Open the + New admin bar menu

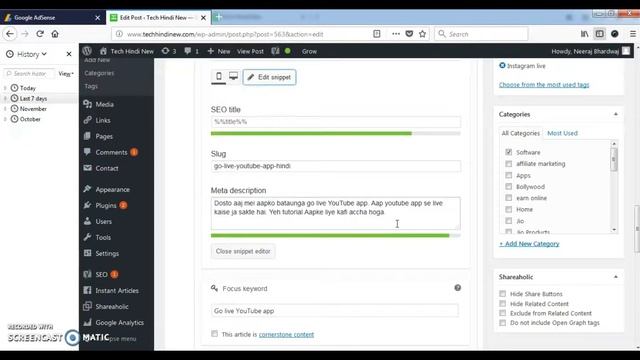(219, 51)
